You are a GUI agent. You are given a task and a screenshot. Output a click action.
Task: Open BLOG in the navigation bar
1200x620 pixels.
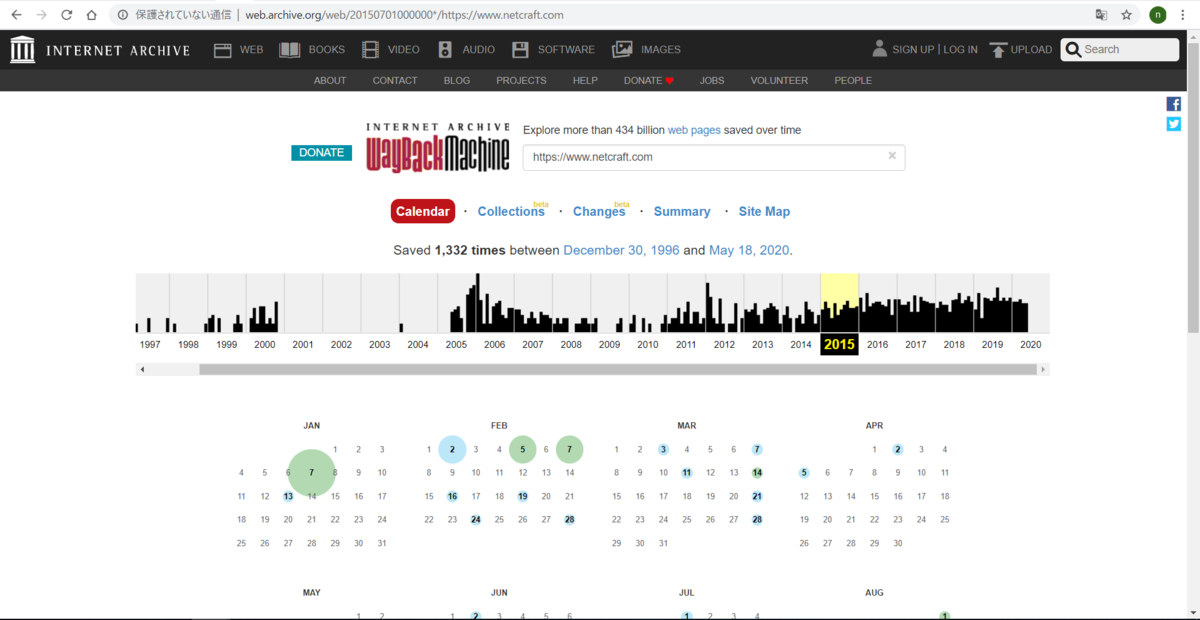tap(457, 80)
